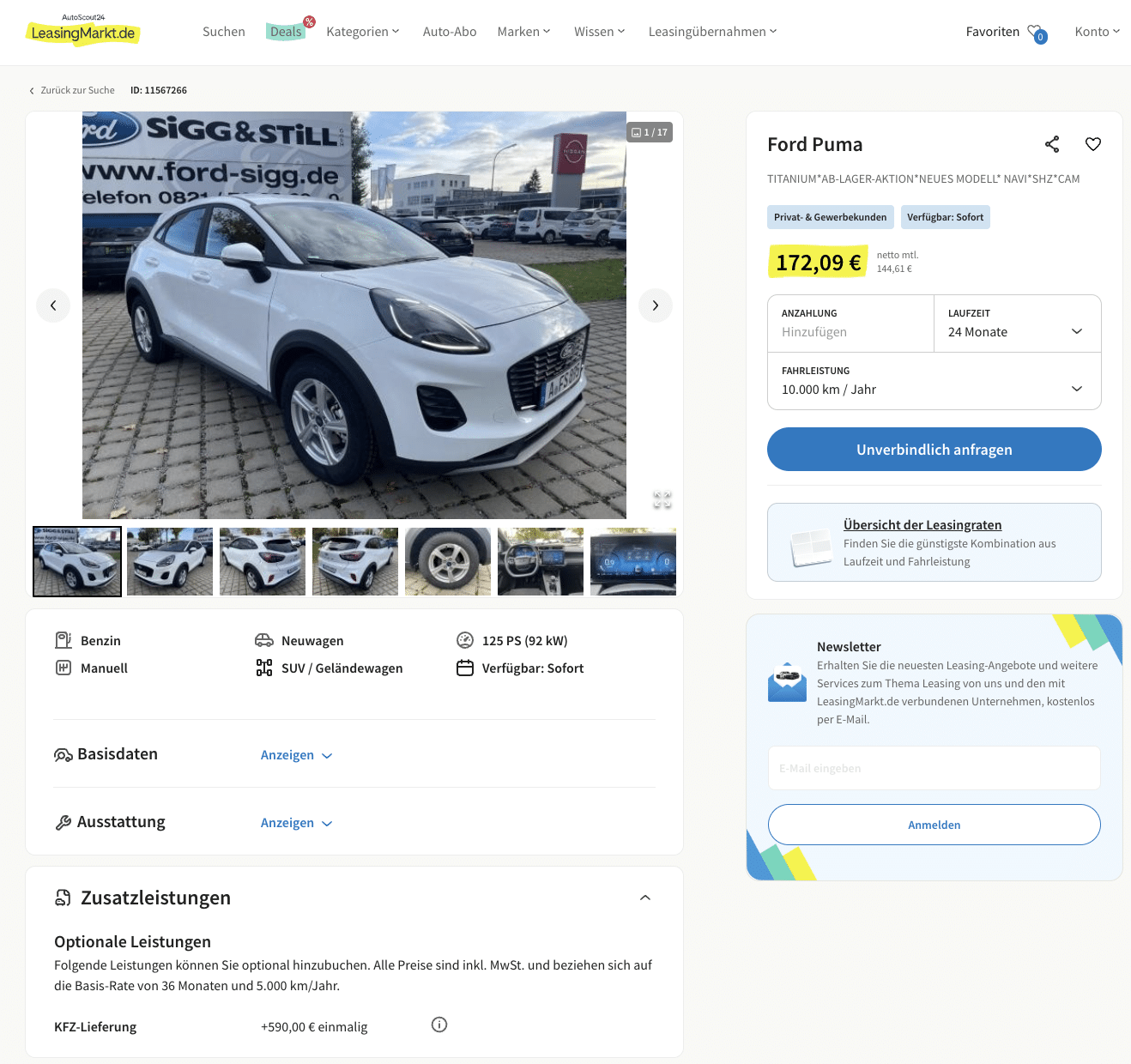Open the Marken dropdown menu
The width and height of the screenshot is (1131, 1064).
pos(523,32)
